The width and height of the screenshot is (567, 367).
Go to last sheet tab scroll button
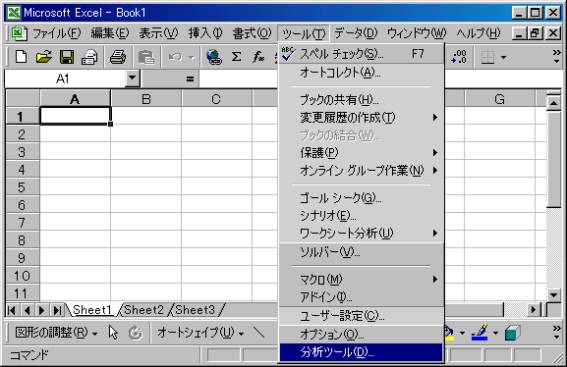57,310
